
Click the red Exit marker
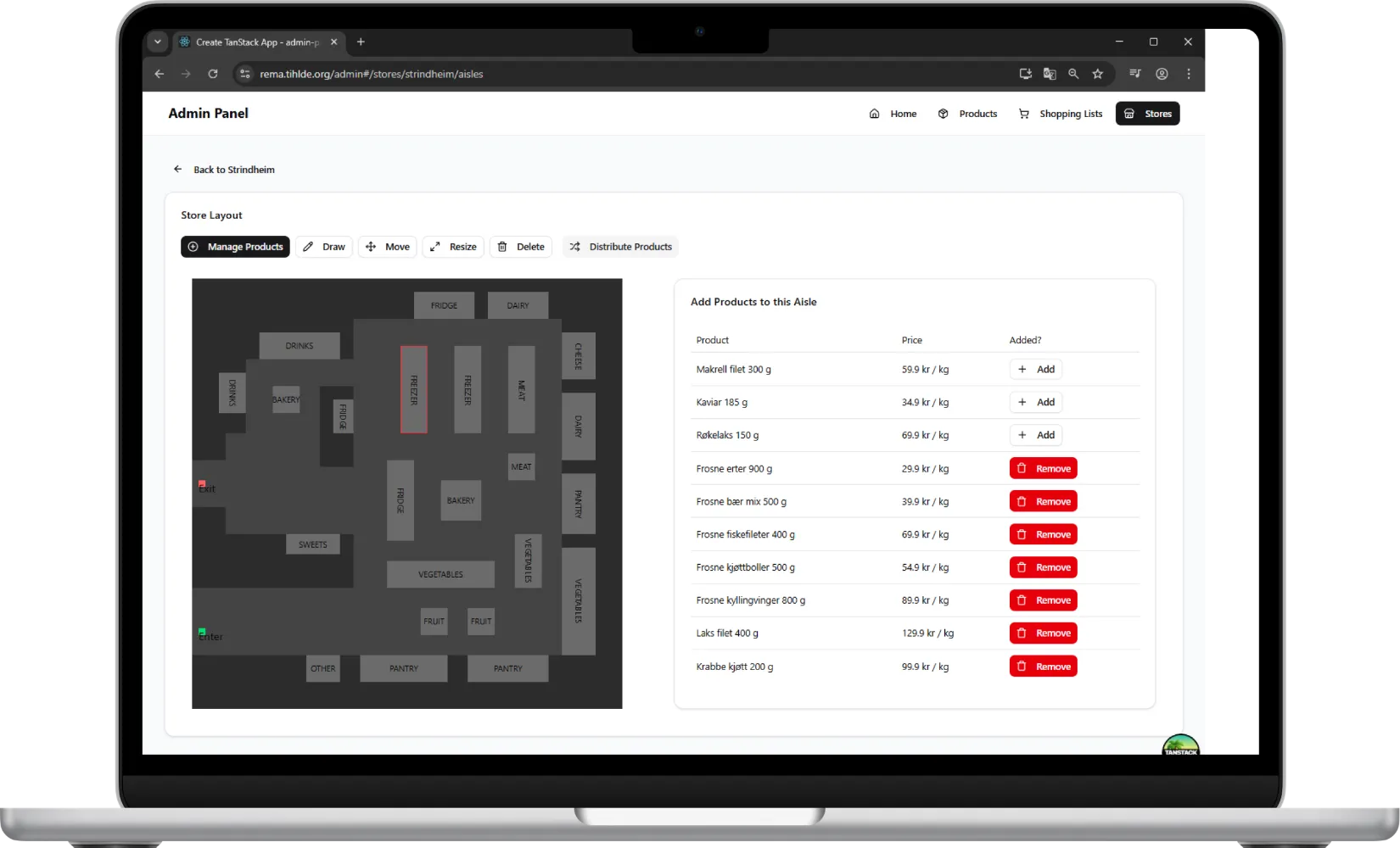pyautogui.click(x=202, y=484)
